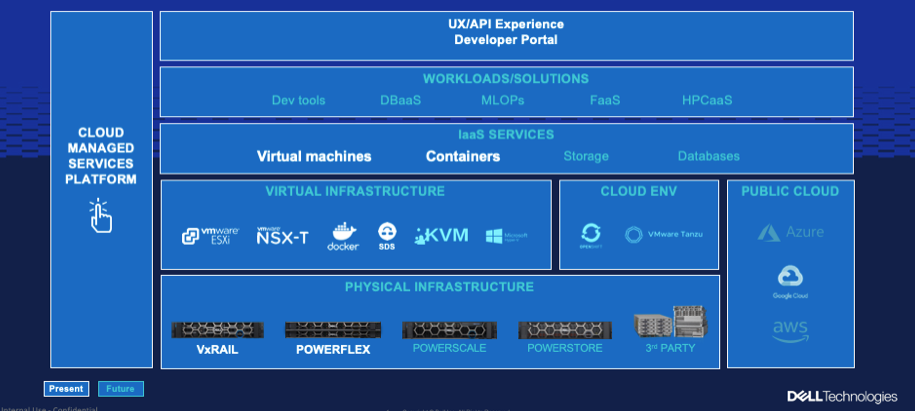This screenshot has width=915, height=411.
Task: Select the VMware NSX-T logo
Action: click(x=281, y=236)
